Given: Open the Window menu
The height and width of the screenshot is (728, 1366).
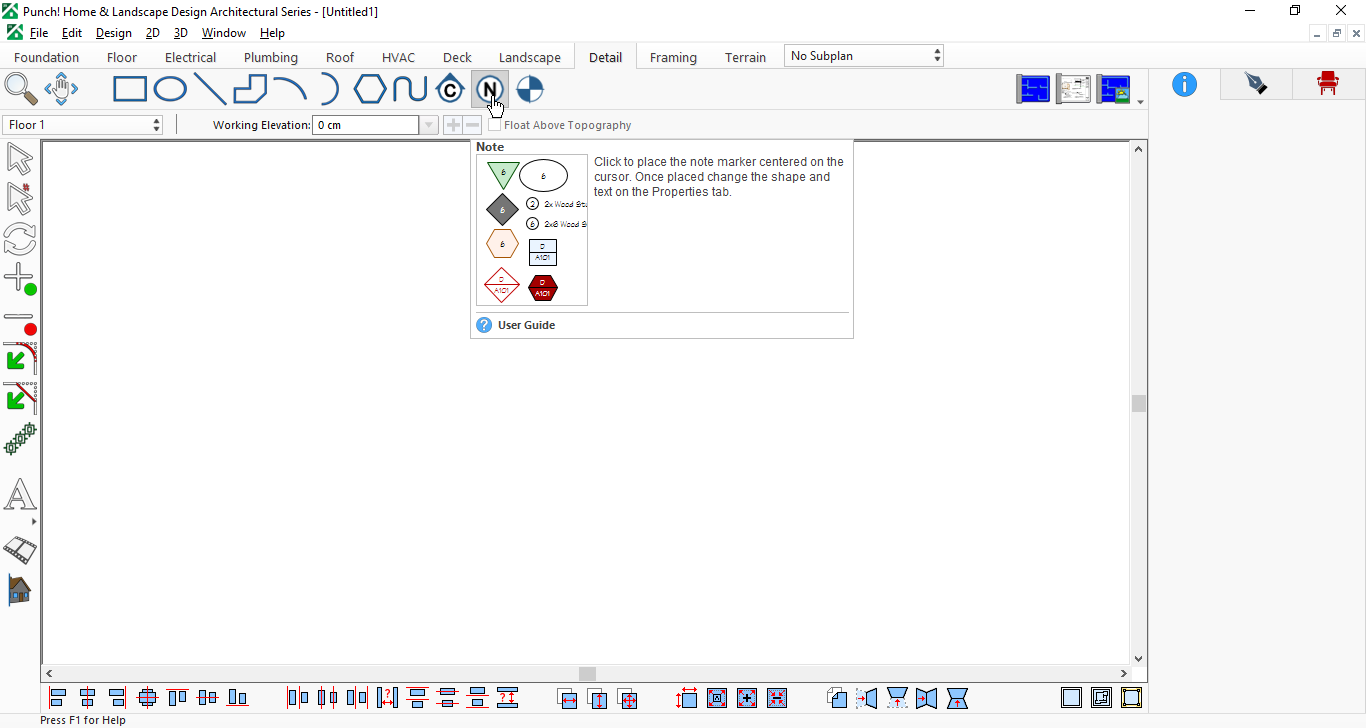Looking at the screenshot, I should pos(224,33).
